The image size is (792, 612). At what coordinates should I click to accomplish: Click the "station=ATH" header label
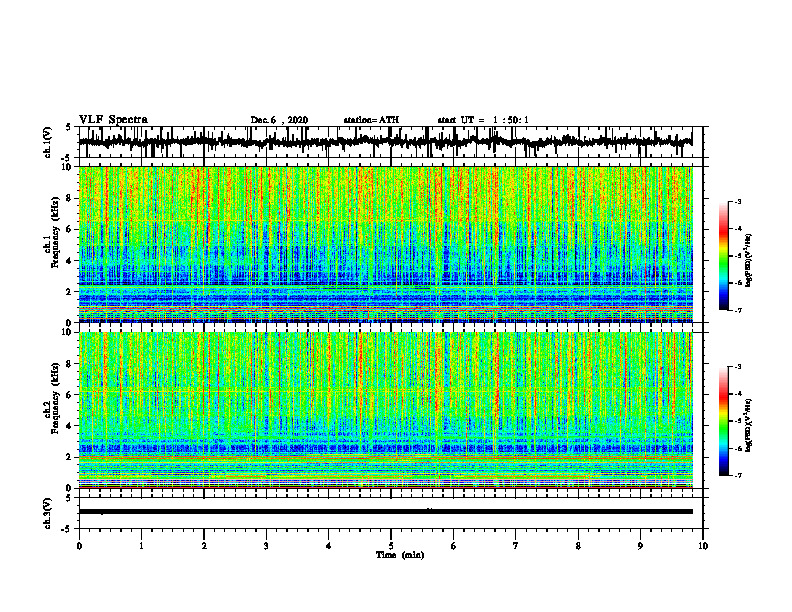371,120
